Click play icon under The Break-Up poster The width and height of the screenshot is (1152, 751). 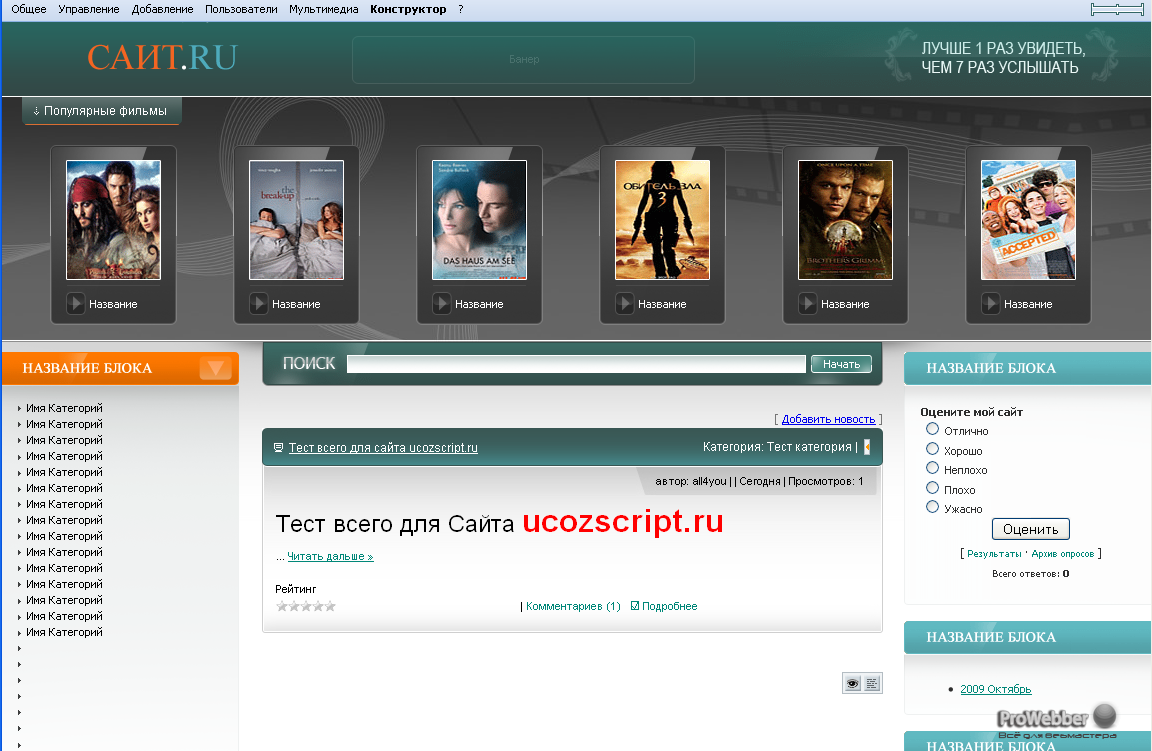click(x=259, y=303)
